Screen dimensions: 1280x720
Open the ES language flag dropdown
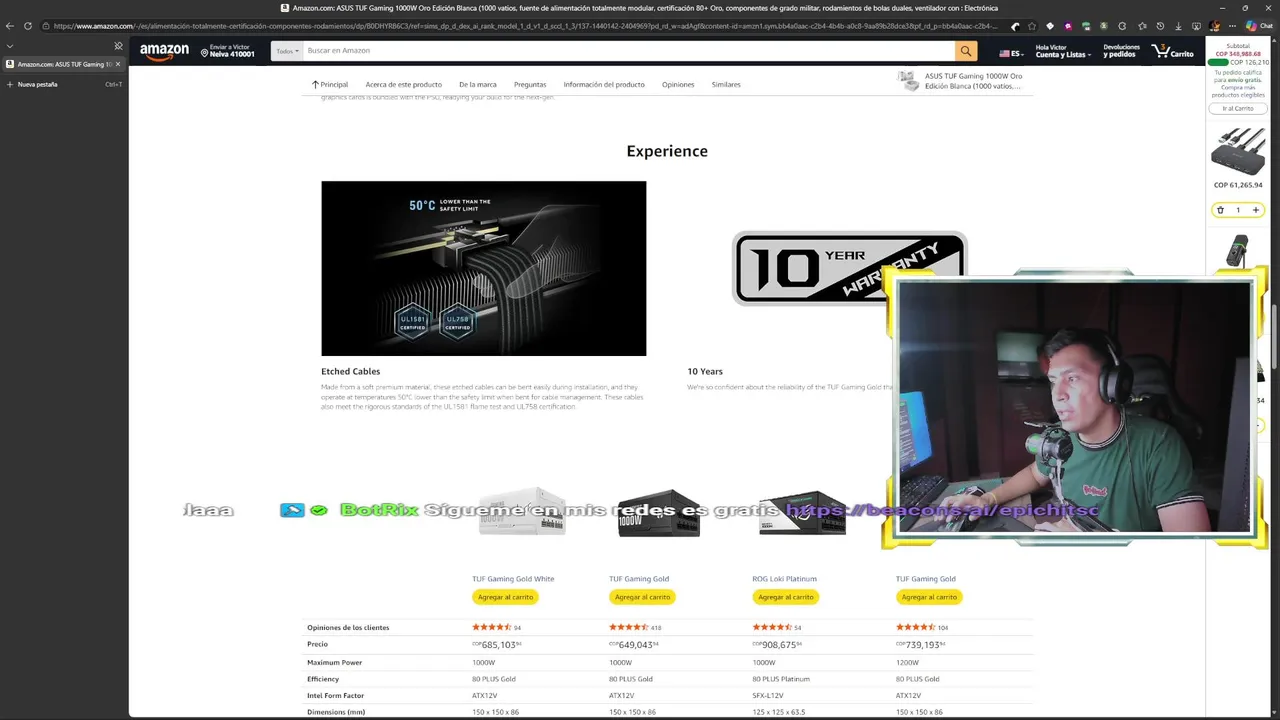coord(1011,53)
